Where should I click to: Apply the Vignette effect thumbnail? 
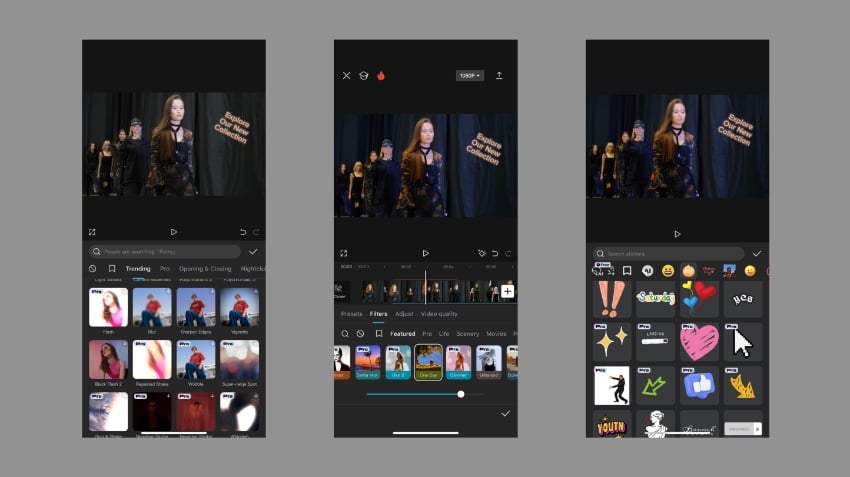[240, 307]
